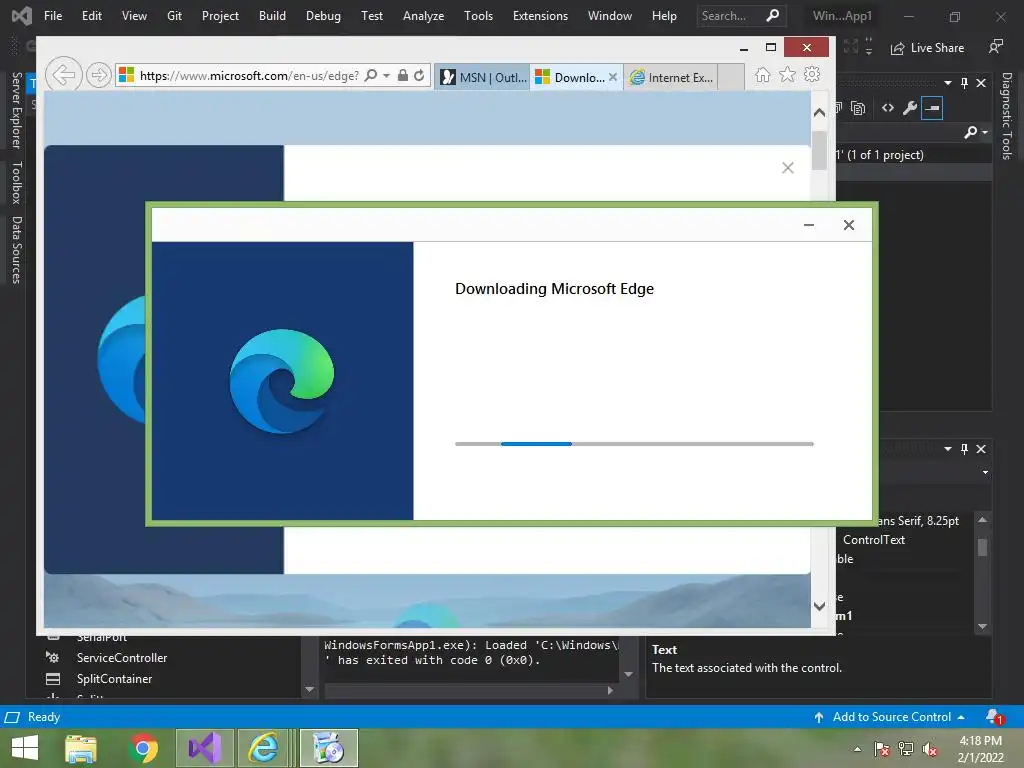Click the Internet Explorer back arrow button

tap(63, 75)
